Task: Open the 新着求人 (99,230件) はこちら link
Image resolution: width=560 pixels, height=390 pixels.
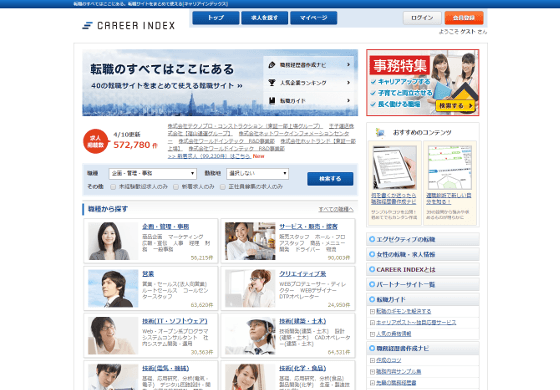Action: click(210, 156)
